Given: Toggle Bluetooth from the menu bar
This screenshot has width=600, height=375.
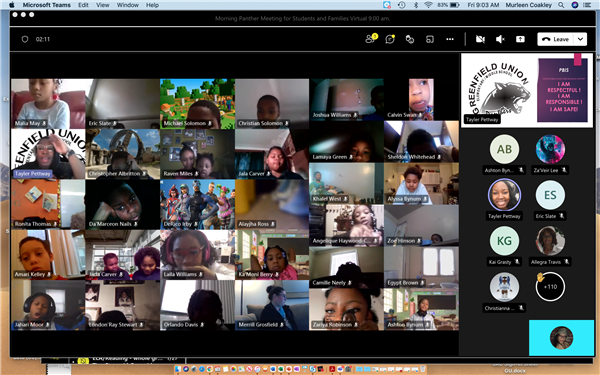Looking at the screenshot, I should coord(416,5).
